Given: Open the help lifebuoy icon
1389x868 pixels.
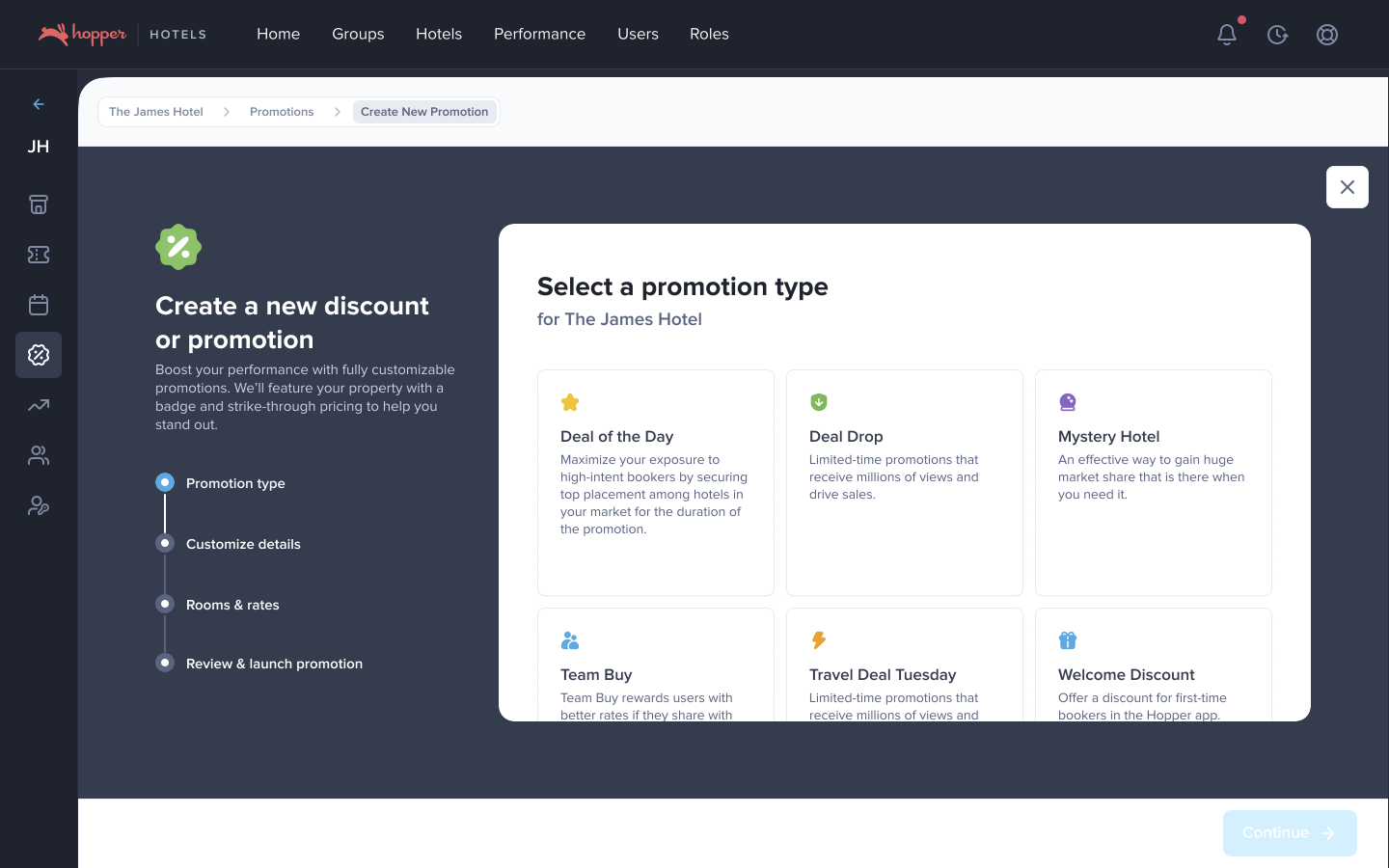Looking at the screenshot, I should coord(1327,35).
